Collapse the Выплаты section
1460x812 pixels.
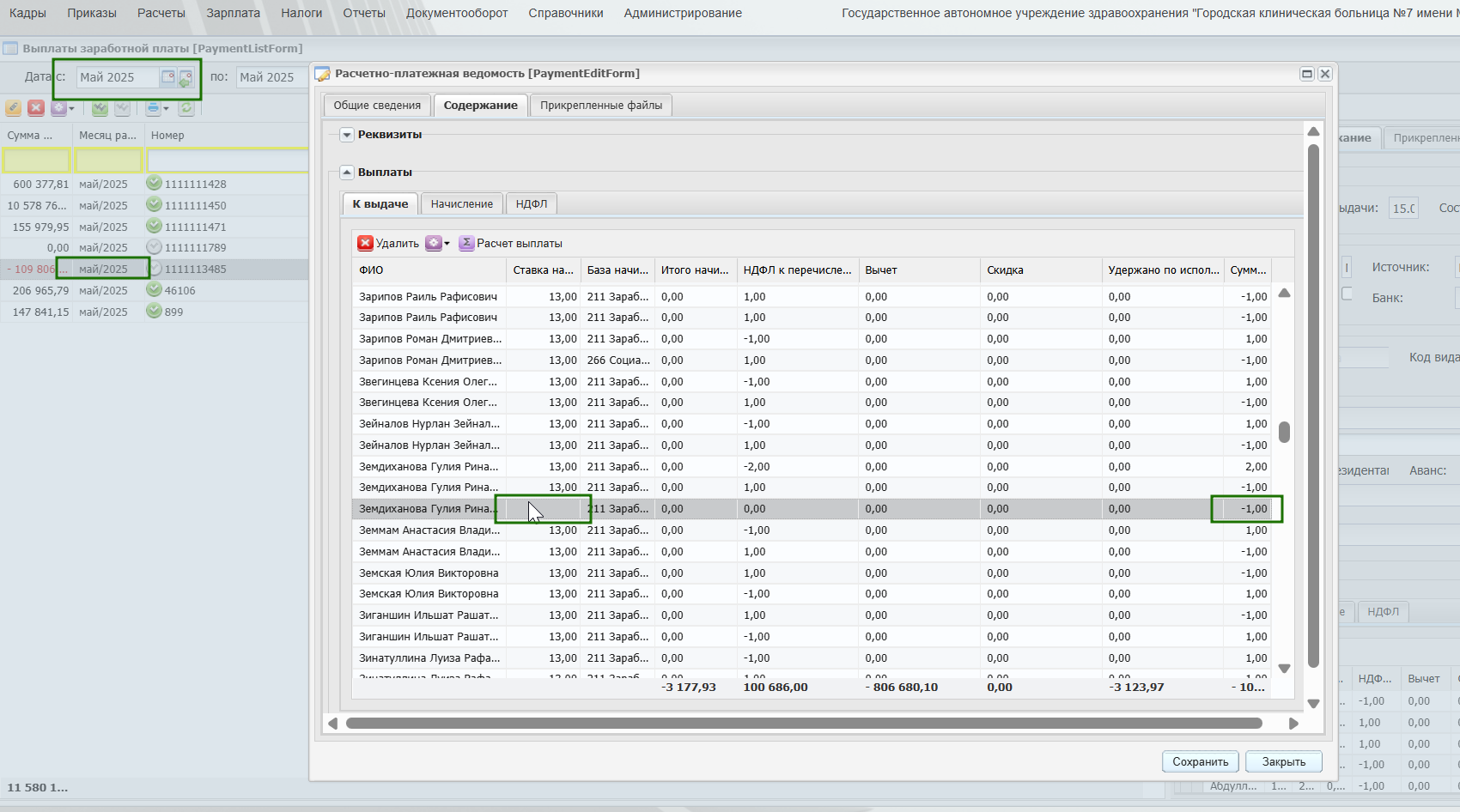pyautogui.click(x=347, y=173)
